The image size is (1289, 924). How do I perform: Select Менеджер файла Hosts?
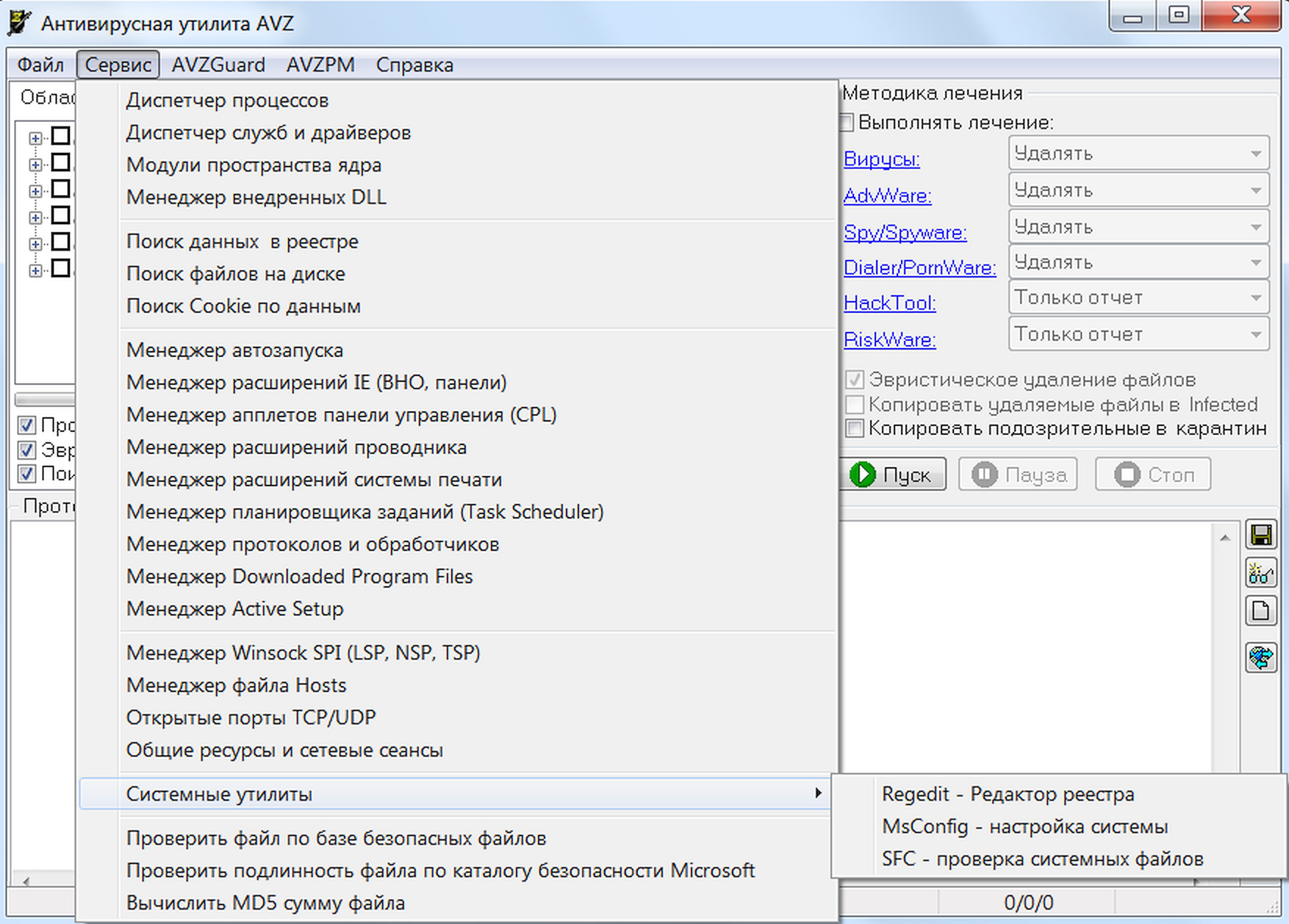pos(457,685)
